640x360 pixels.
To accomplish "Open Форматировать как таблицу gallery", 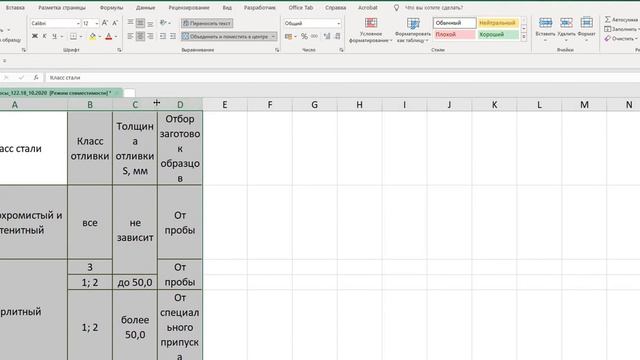I will (413, 30).
